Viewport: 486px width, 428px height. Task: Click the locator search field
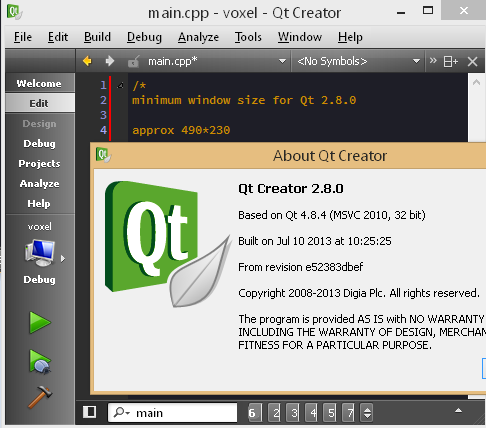click(173, 413)
